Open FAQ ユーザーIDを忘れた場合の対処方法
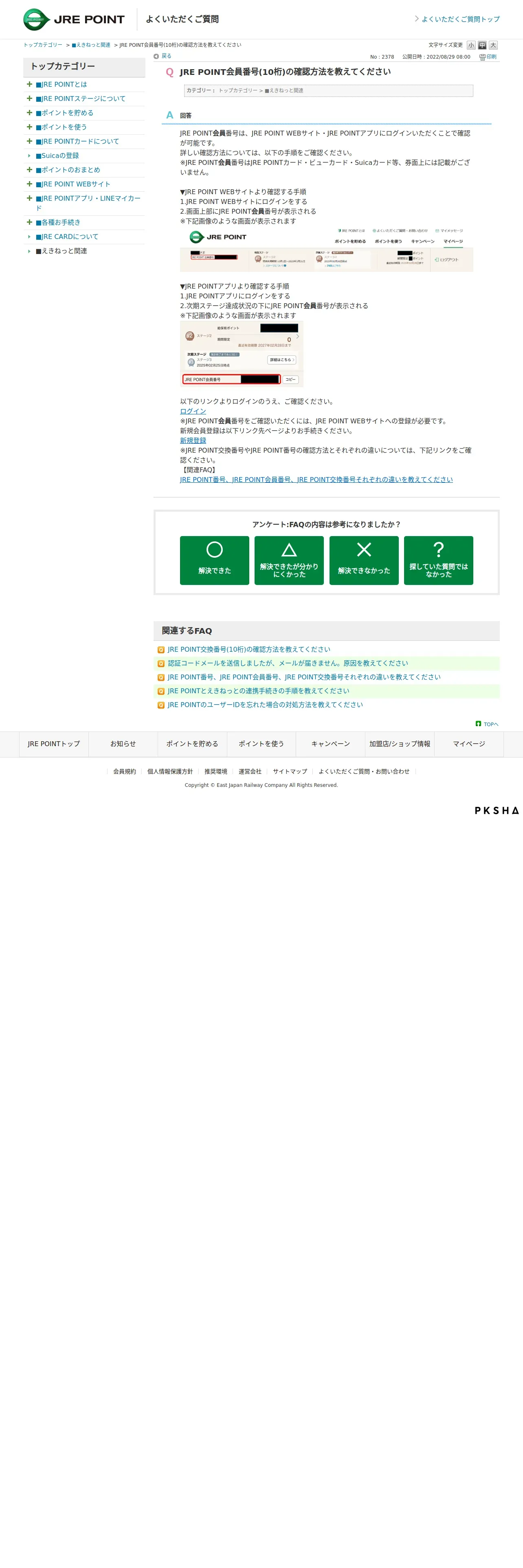523x1568 pixels. [265, 705]
